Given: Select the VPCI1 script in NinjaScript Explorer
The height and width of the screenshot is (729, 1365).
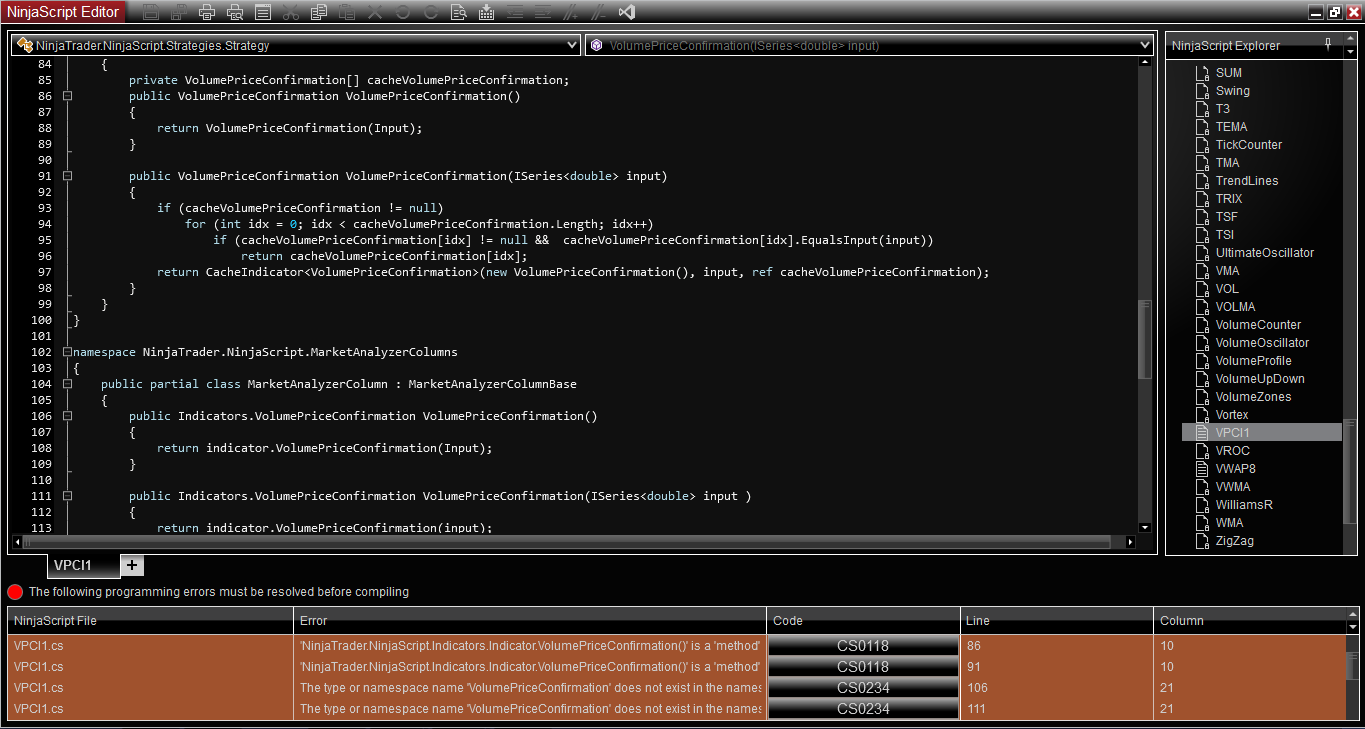Looking at the screenshot, I should [x=1262, y=433].
